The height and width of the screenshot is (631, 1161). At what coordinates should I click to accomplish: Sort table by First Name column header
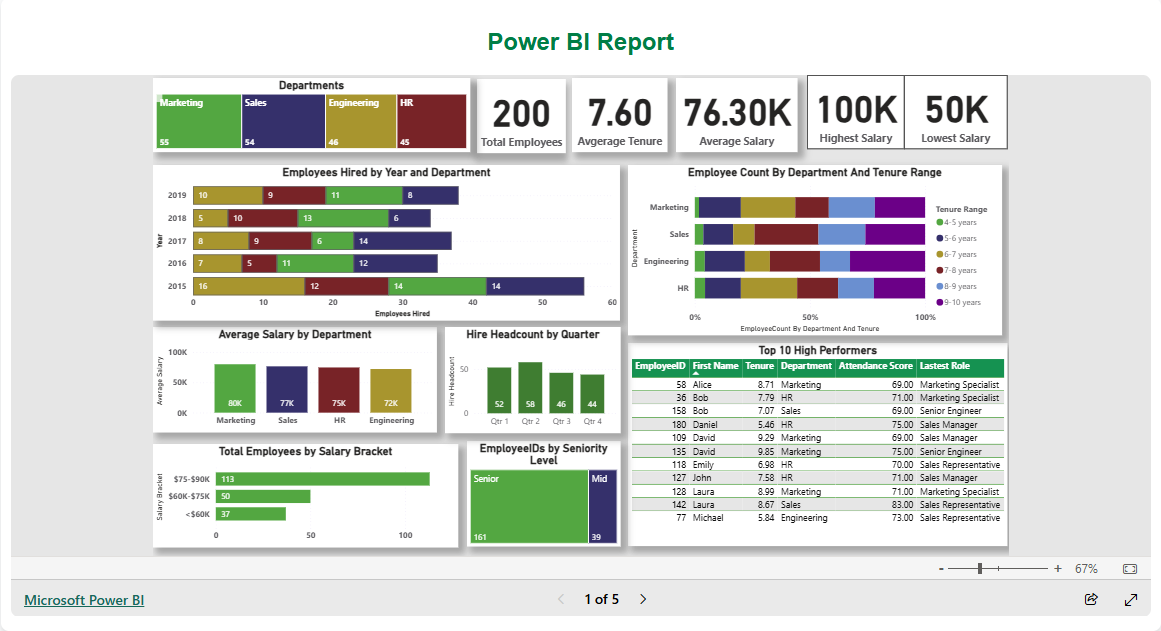pos(715,367)
